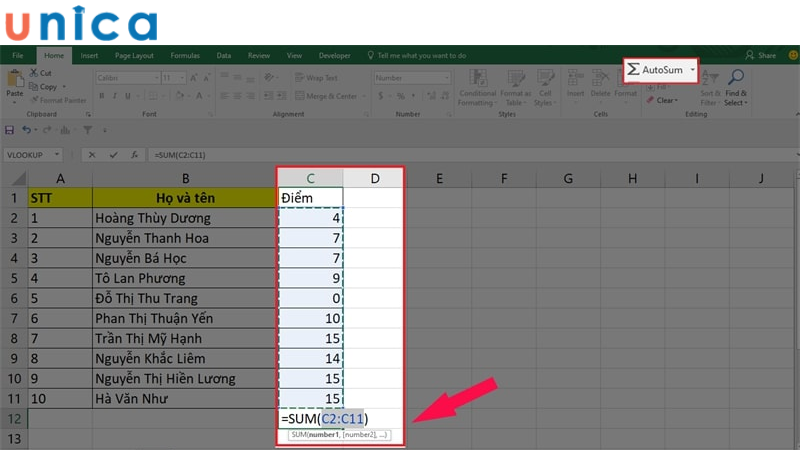The image size is (800, 450).
Task: Toggle Wrap Text option
Action: click(x=316, y=77)
